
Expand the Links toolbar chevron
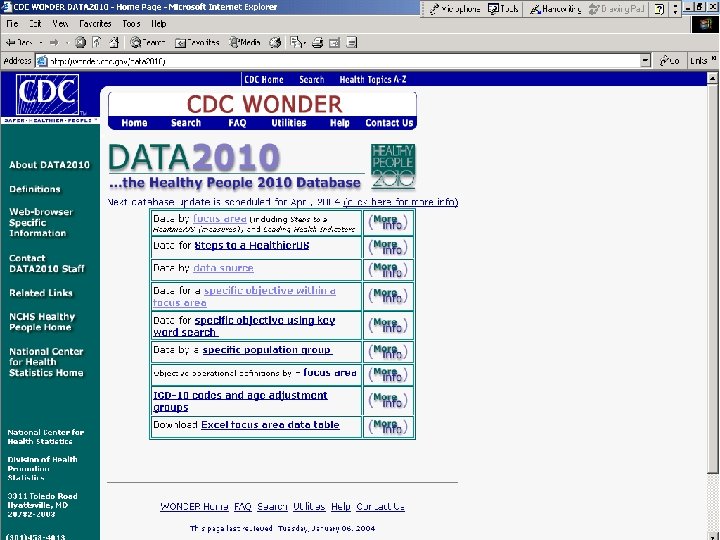tap(714, 59)
